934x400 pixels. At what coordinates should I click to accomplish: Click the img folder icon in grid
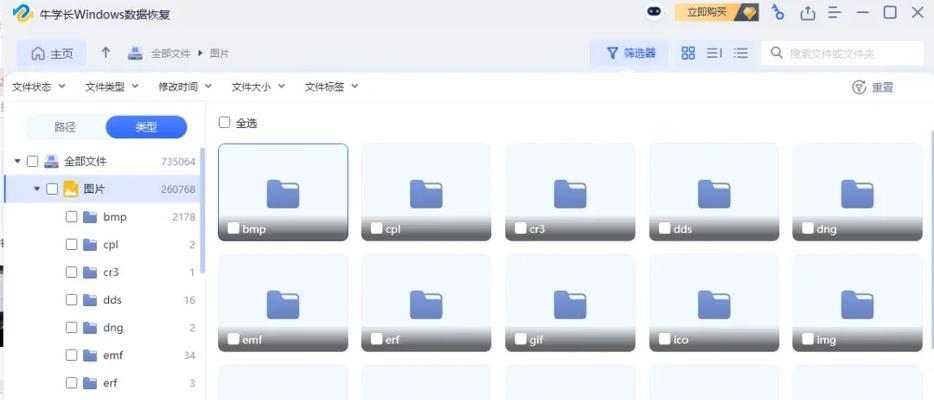coord(857,305)
